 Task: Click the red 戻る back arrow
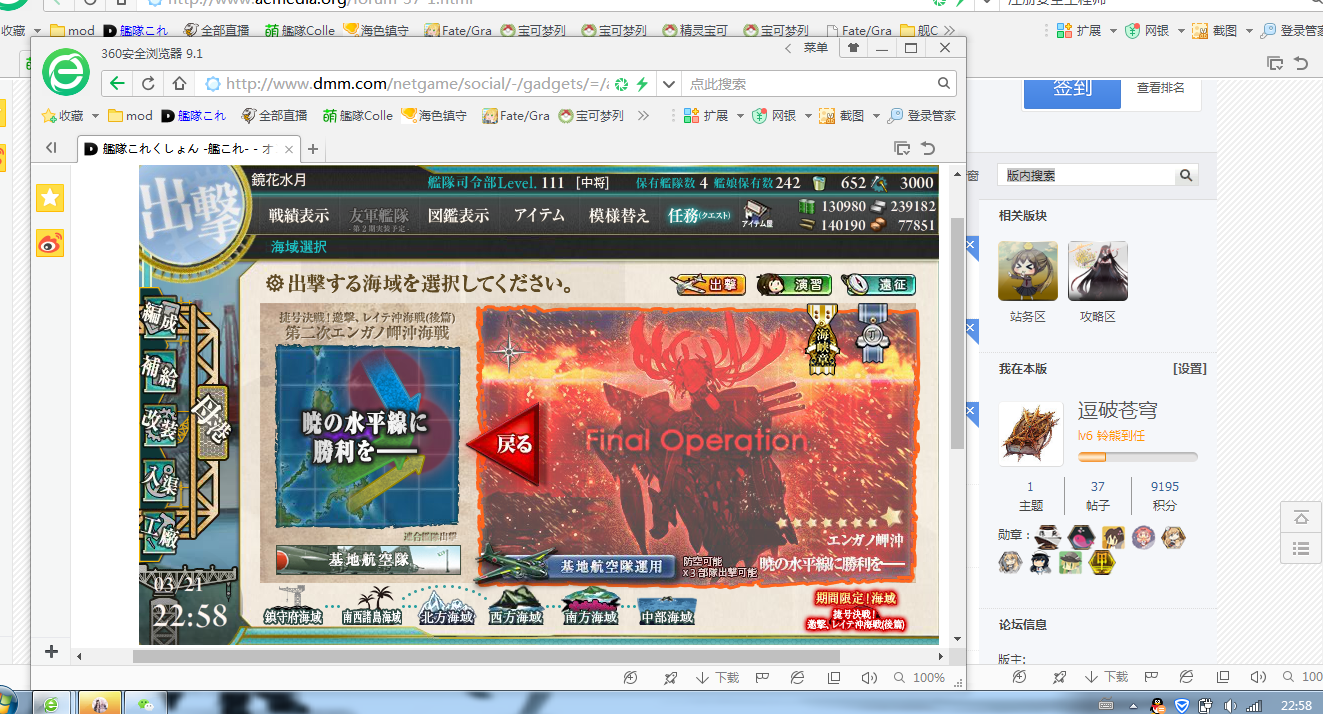(x=505, y=443)
